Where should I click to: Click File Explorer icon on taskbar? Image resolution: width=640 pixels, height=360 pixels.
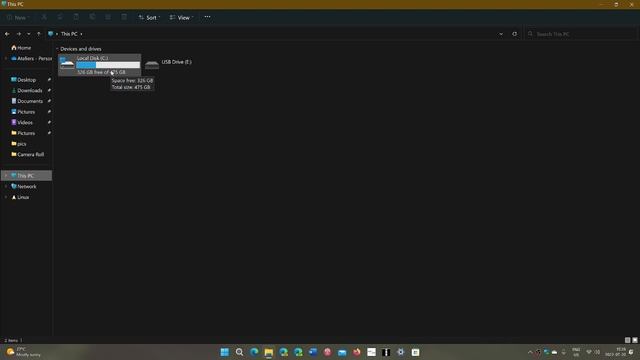click(x=269, y=352)
